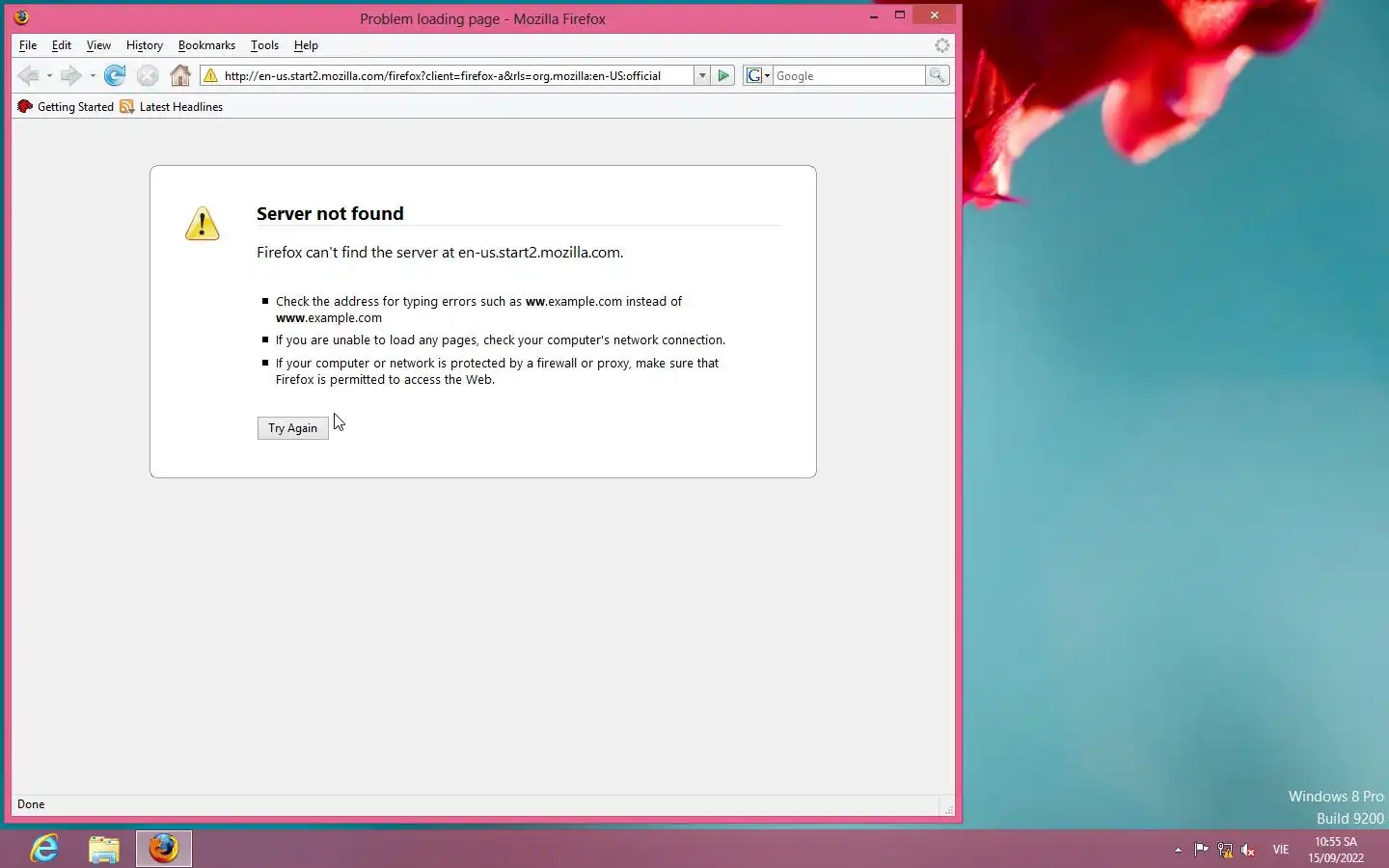Viewport: 1389px width, 868px height.
Task: Click the green Go arrow button
Action: 724,75
